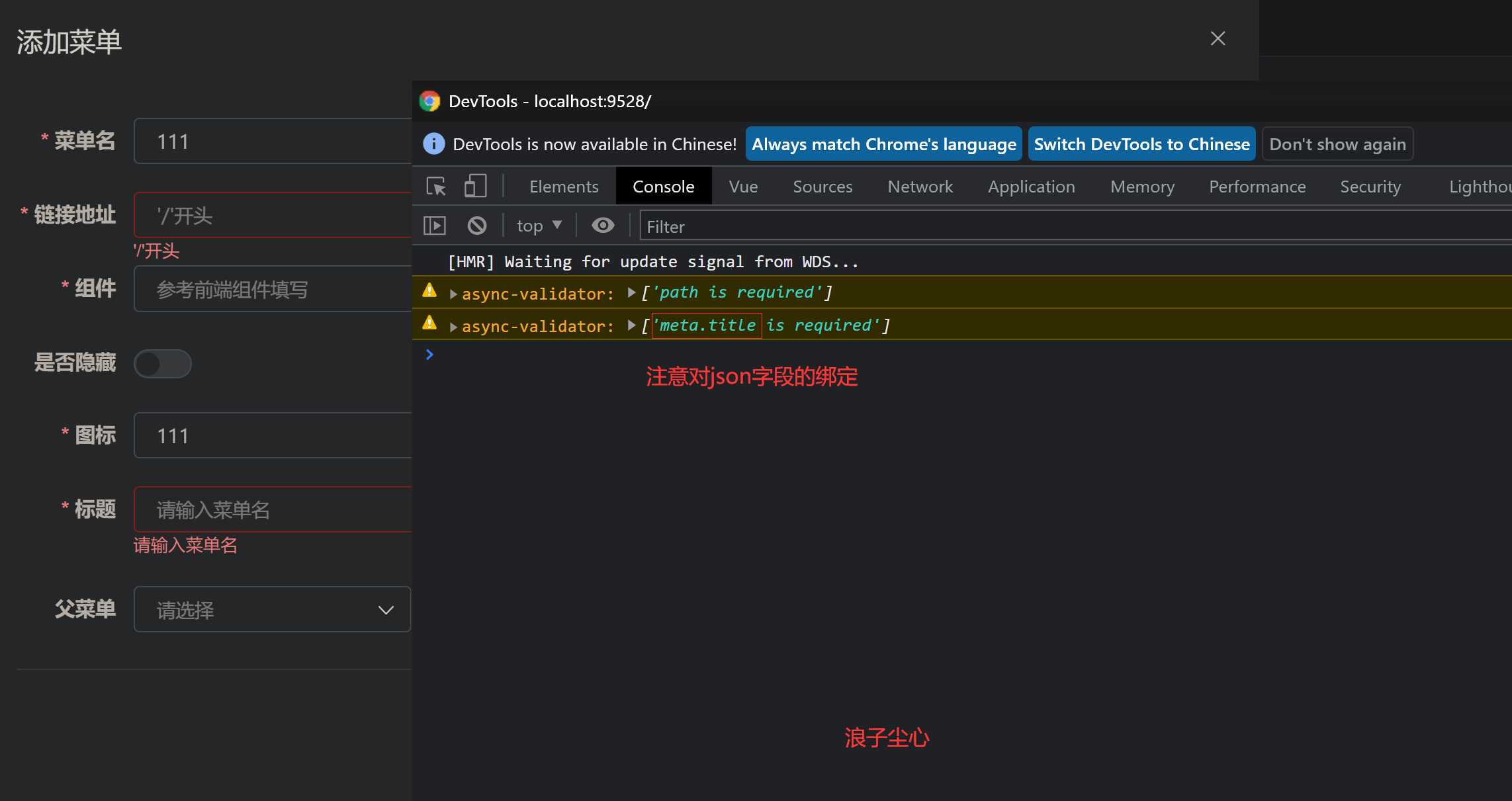Click the Console tab in DevTools

coord(663,187)
